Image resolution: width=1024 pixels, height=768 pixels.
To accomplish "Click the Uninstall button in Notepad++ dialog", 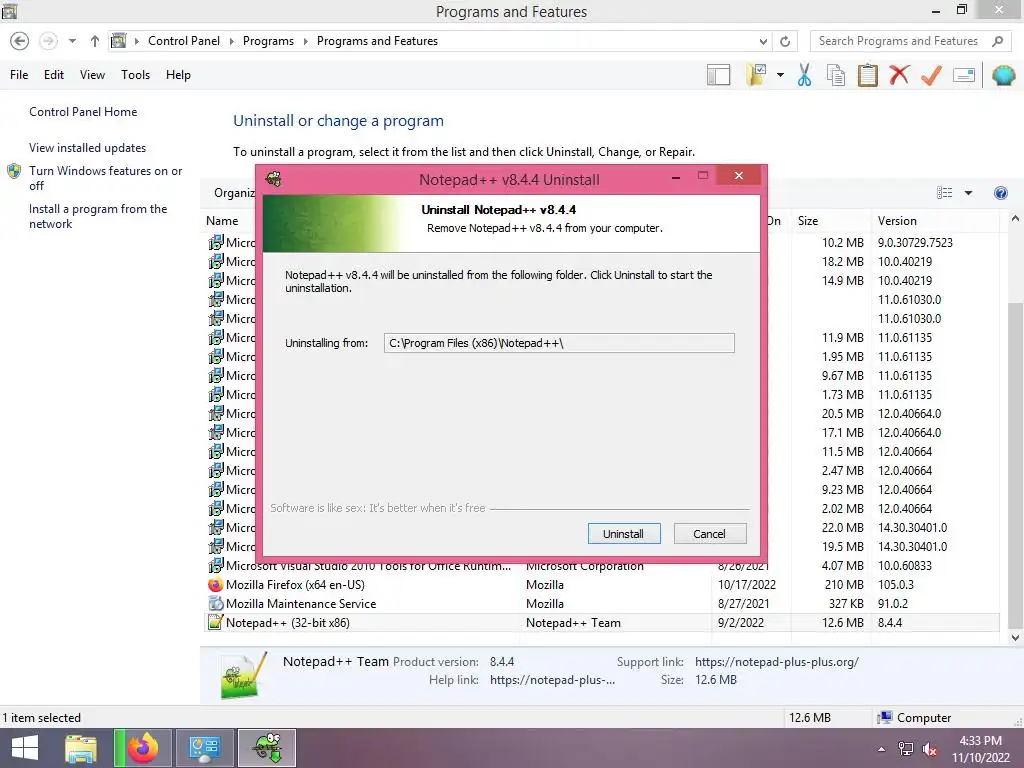I will point(624,534).
